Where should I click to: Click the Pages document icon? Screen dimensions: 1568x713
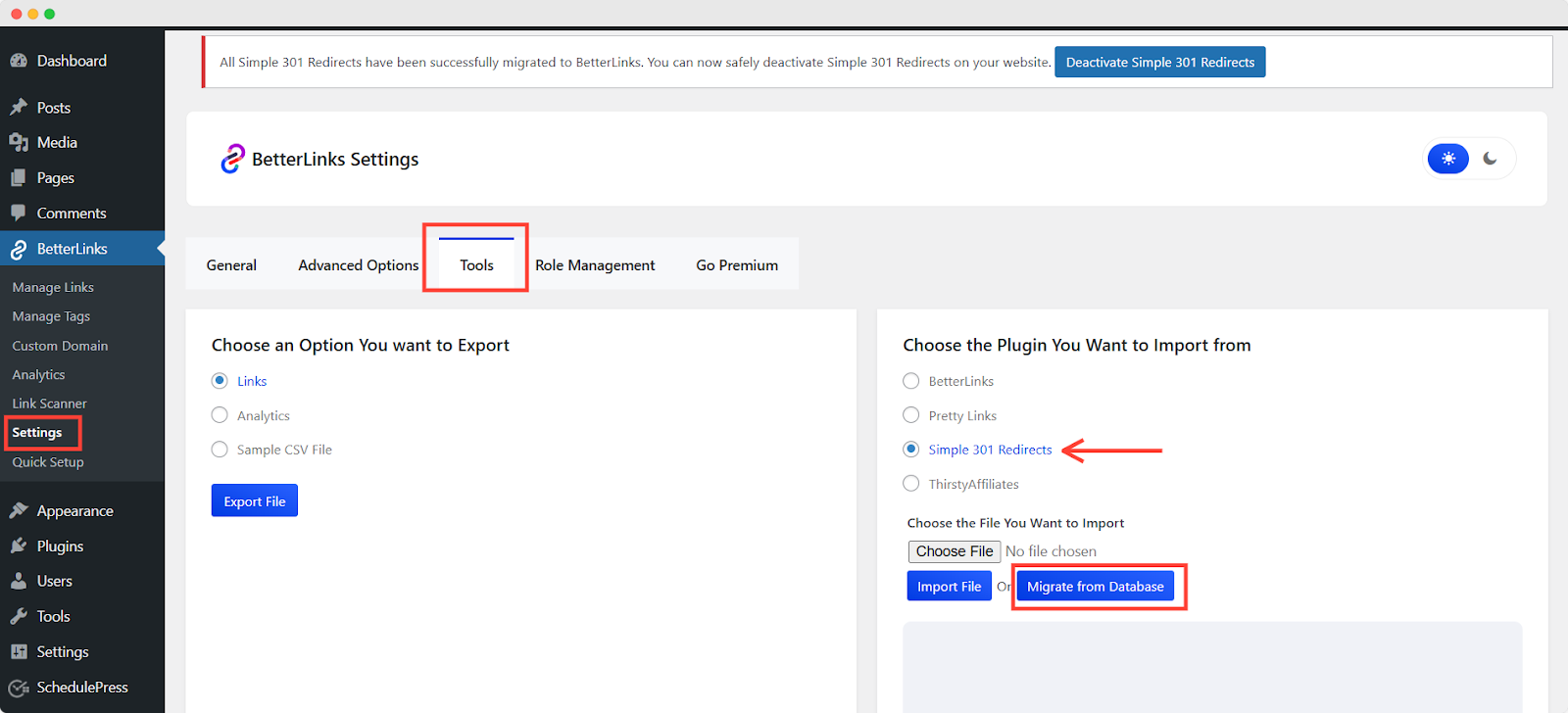tap(19, 178)
